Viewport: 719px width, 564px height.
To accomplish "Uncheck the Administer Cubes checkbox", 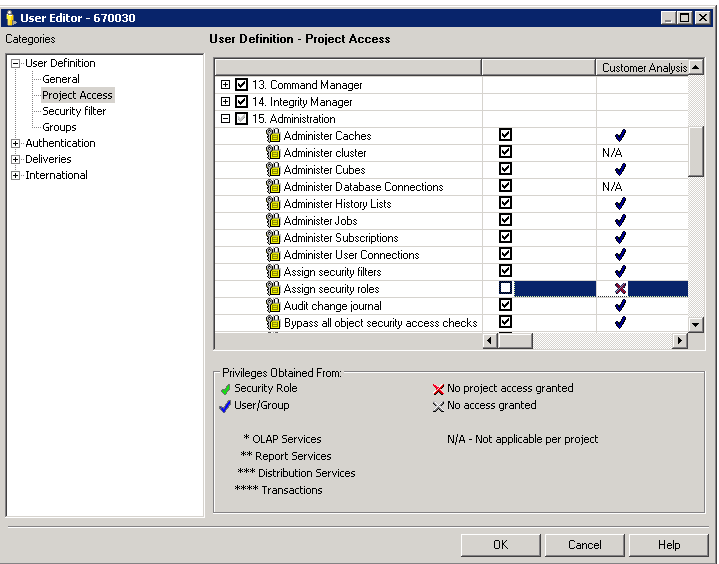I will point(505,169).
